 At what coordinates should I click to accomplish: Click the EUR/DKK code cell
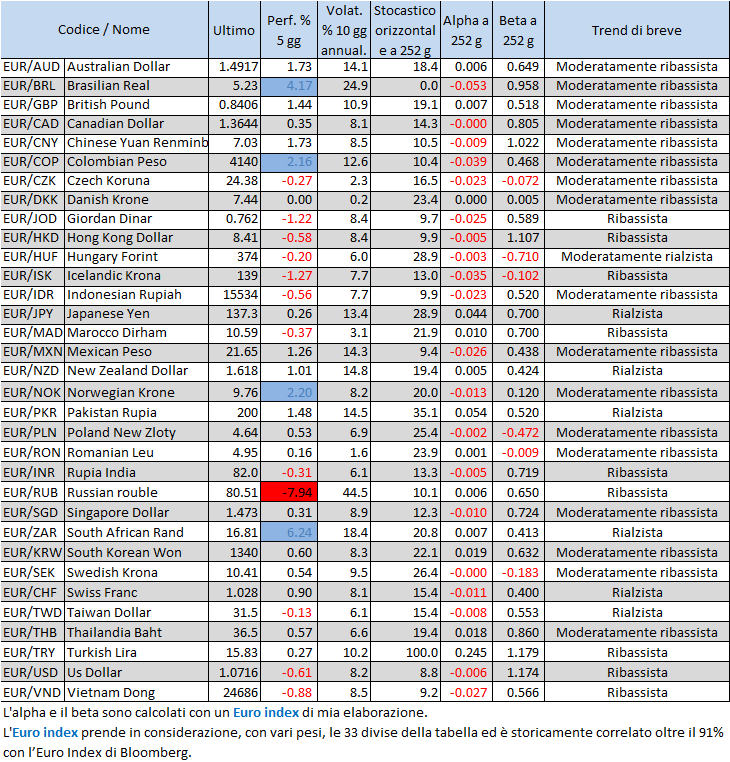pyautogui.click(x=33, y=200)
